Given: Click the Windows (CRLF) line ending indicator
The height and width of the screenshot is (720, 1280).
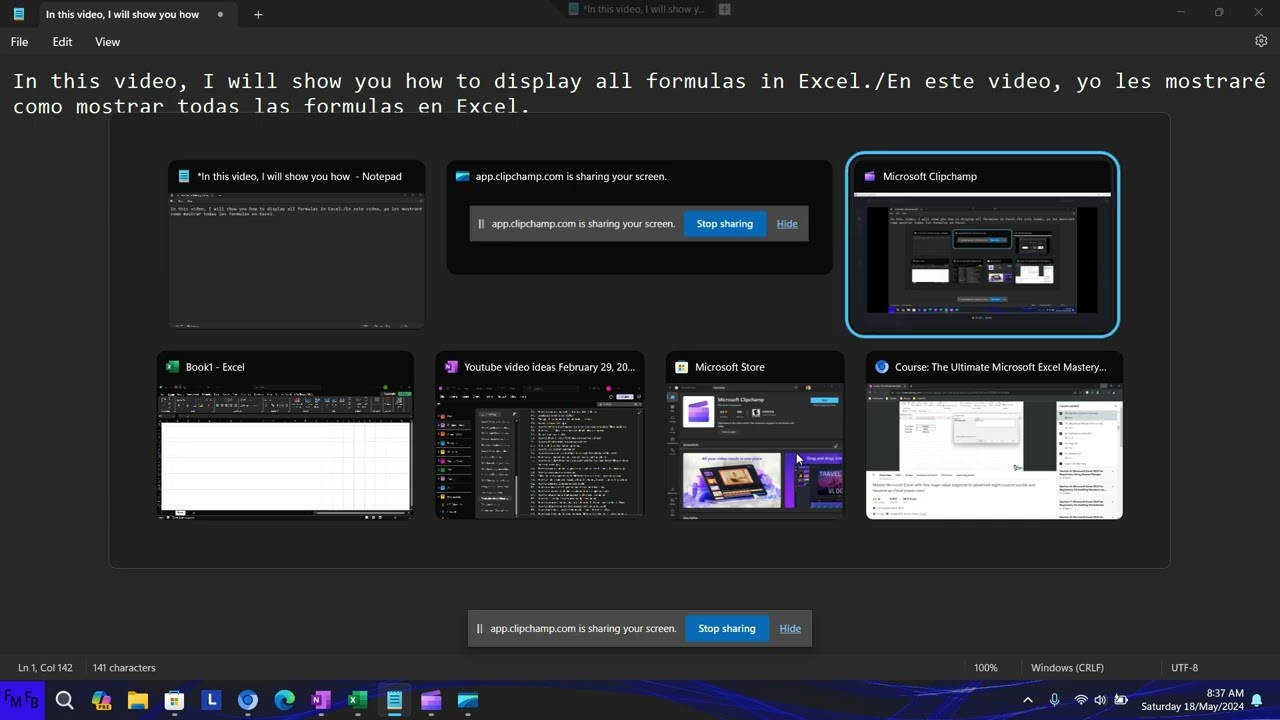Looking at the screenshot, I should [1067, 667].
